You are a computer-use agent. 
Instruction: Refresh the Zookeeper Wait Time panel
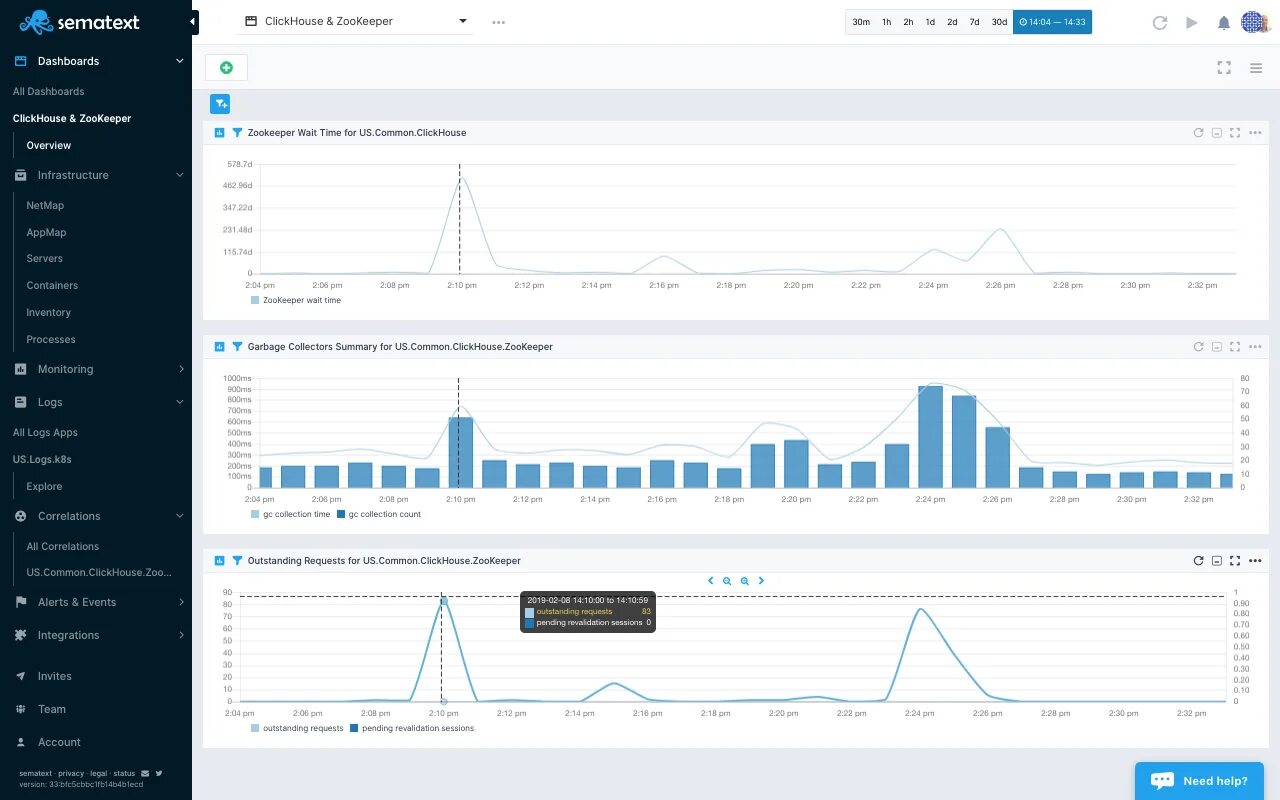coord(1198,133)
